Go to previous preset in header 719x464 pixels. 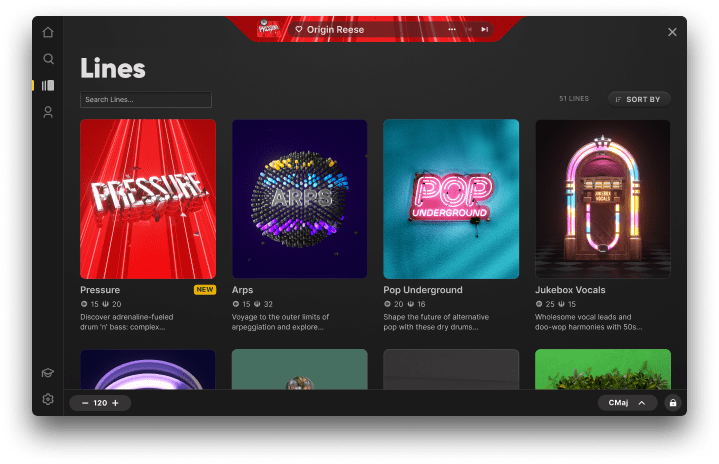469,29
